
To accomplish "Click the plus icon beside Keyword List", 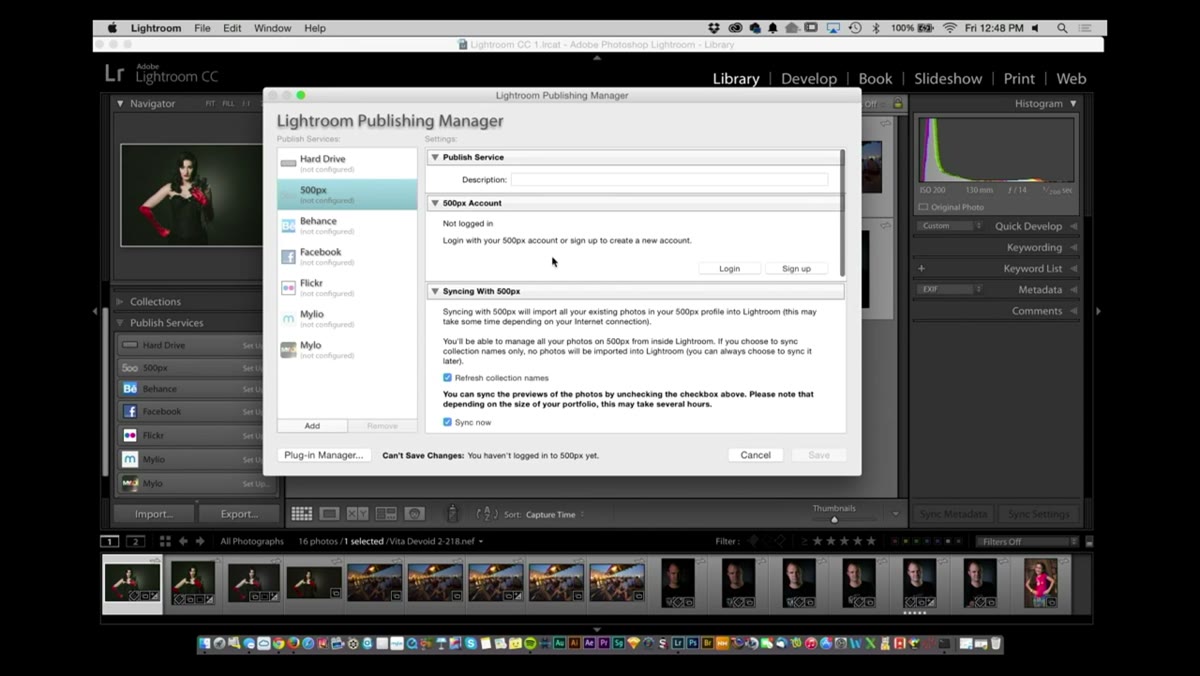I will pos(921,268).
